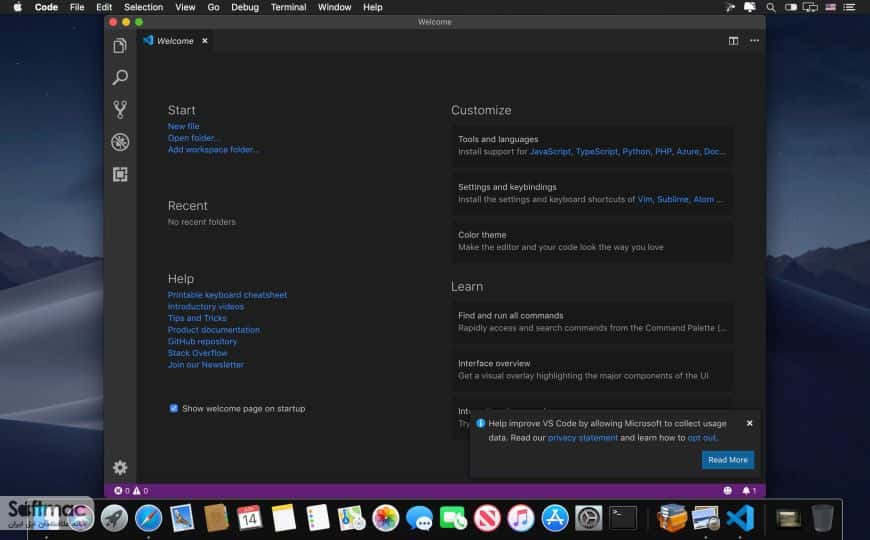
Task: Open System Preferences from the dock
Action: pos(589,518)
